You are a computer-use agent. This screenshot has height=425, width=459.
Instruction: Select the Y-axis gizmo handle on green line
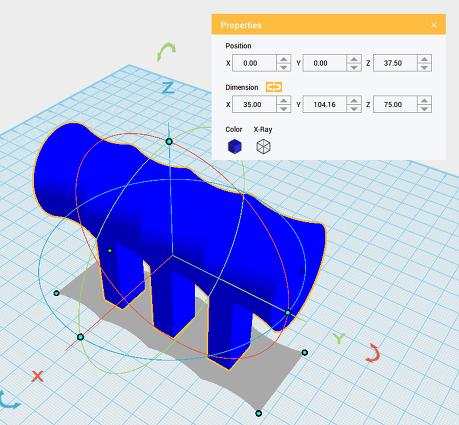click(x=288, y=313)
